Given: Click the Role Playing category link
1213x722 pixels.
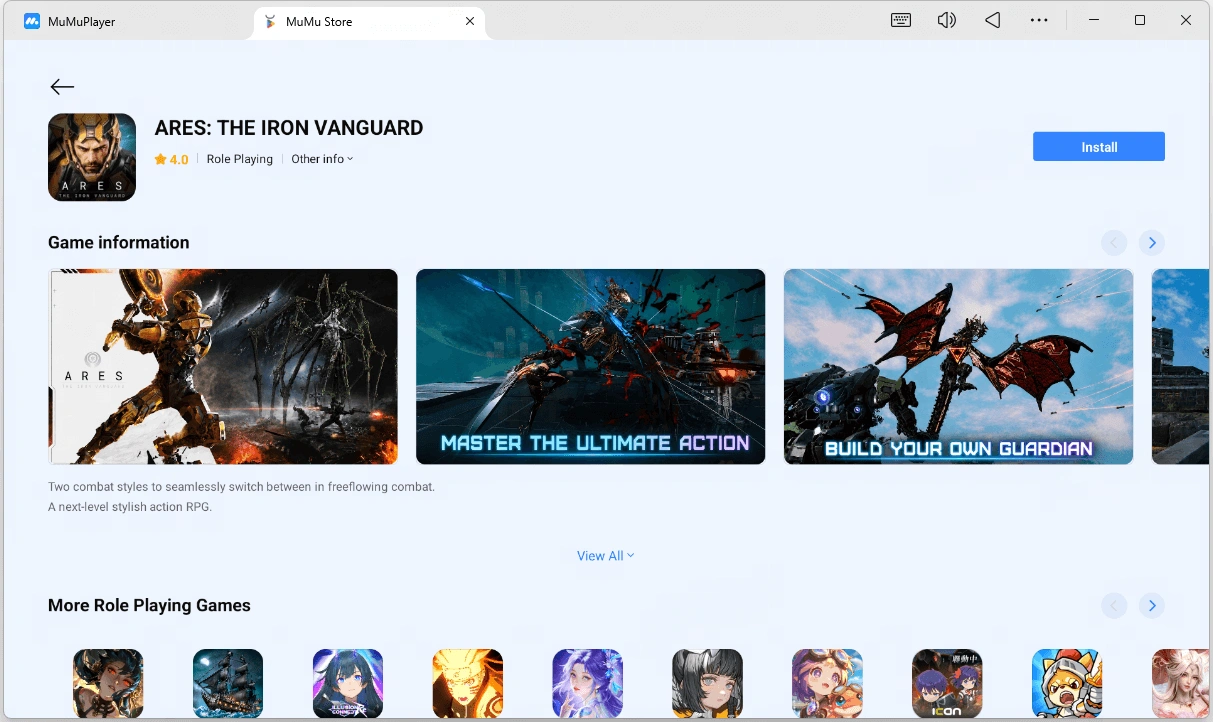Looking at the screenshot, I should (x=239, y=159).
